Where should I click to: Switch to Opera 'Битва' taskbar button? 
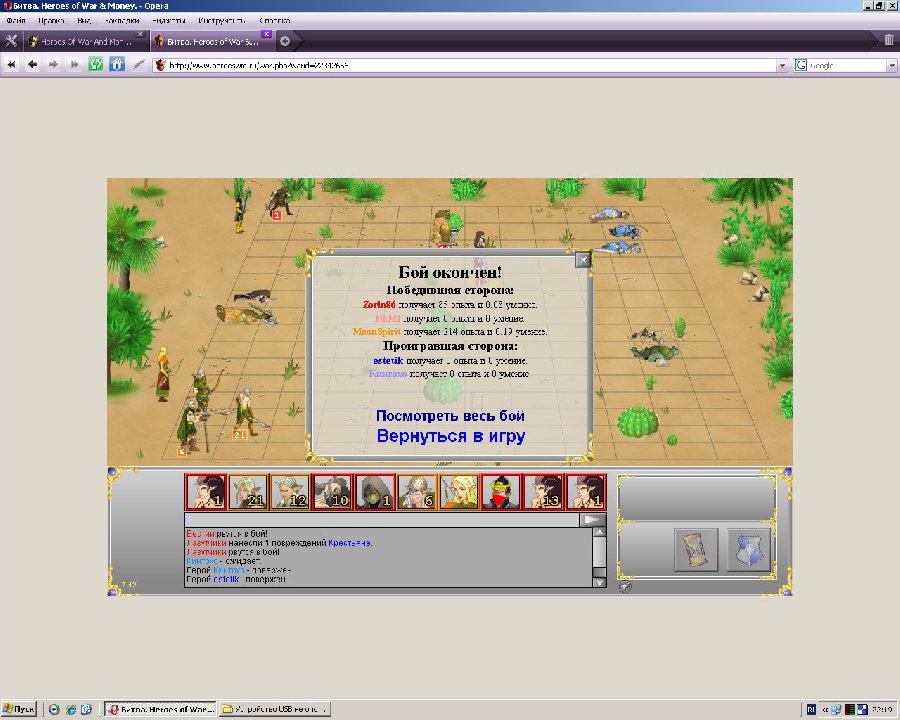coord(160,709)
